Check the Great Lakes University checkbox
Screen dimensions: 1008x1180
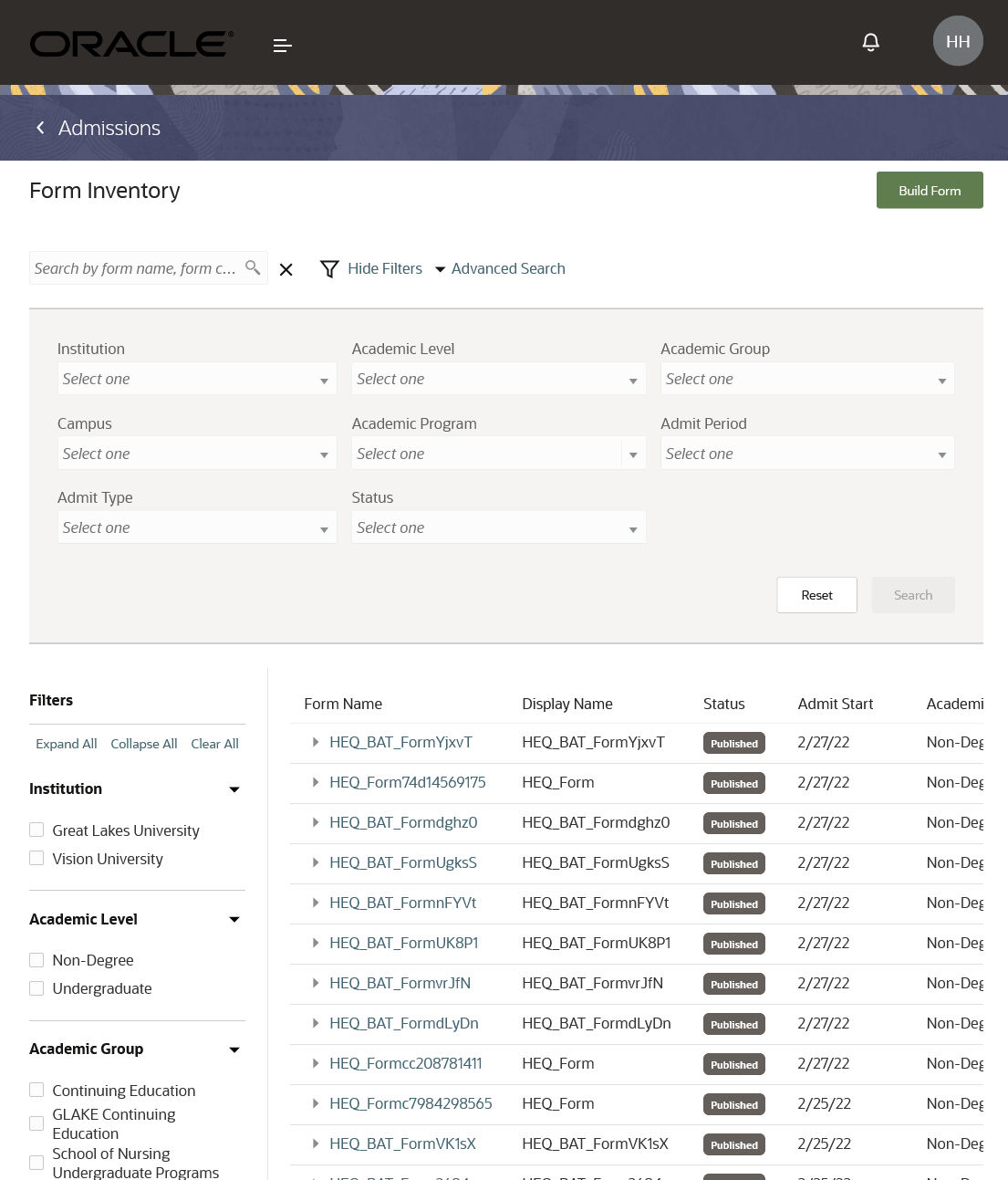[x=36, y=830]
